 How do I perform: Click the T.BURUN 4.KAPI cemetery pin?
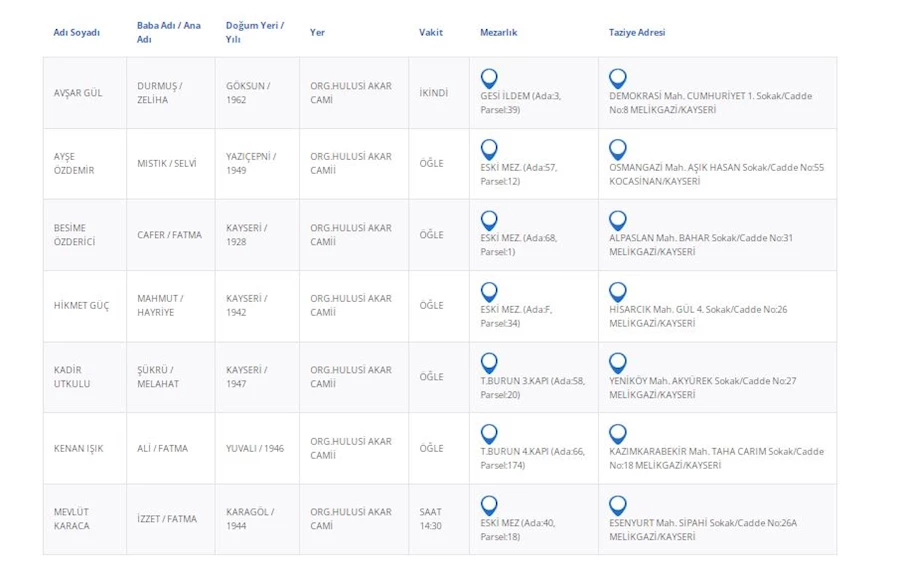pos(489,434)
